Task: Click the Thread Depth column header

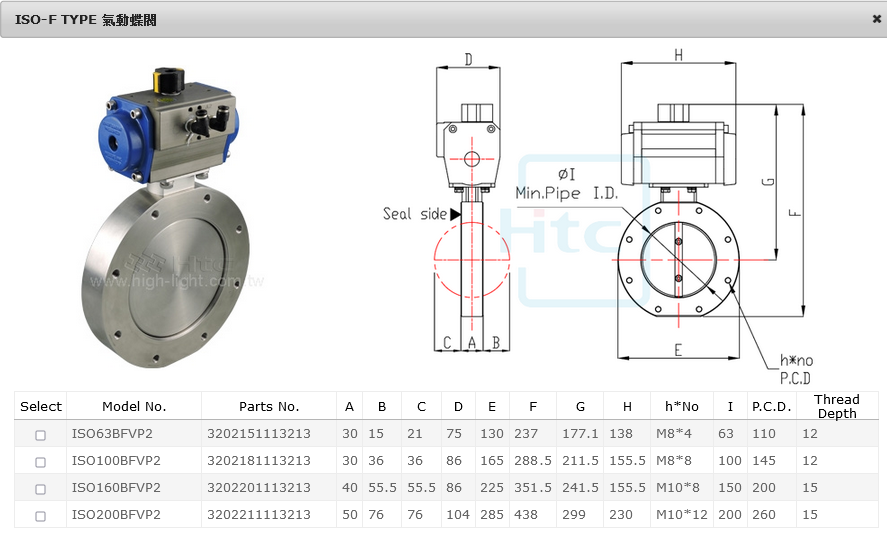Action: 836,406
